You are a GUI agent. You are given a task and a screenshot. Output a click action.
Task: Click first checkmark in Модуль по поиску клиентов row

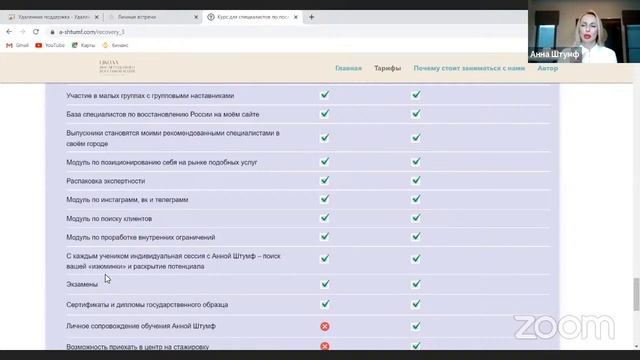pyautogui.click(x=325, y=218)
